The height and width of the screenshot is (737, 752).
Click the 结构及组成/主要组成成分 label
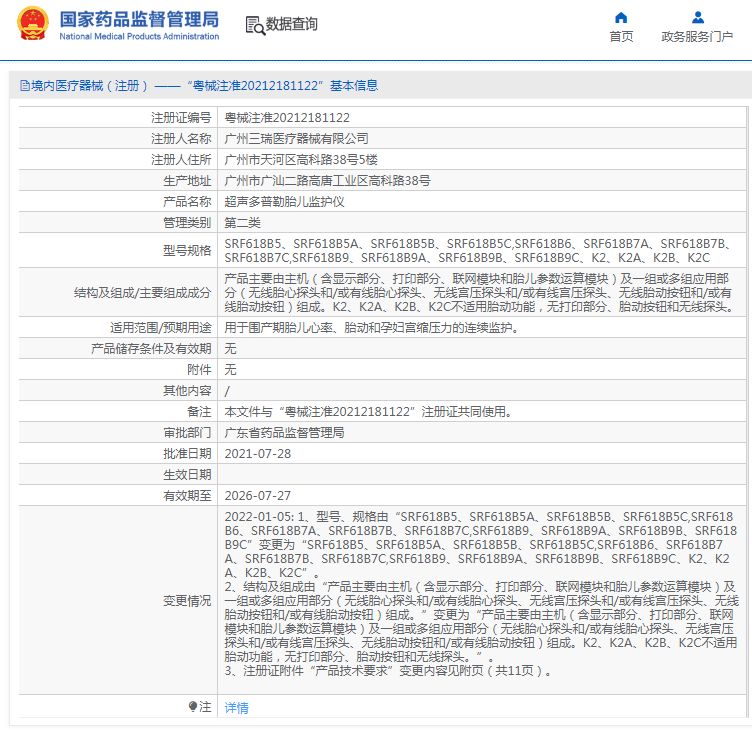pos(142,293)
